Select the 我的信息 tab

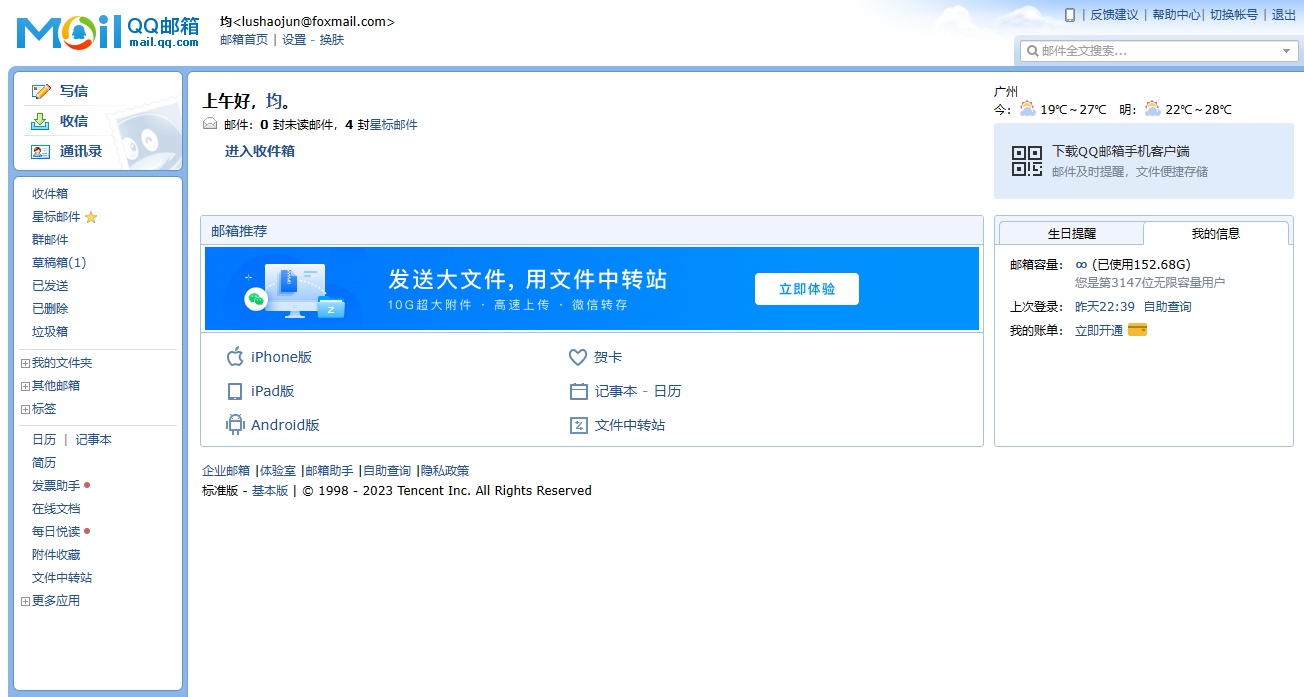tap(1215, 233)
